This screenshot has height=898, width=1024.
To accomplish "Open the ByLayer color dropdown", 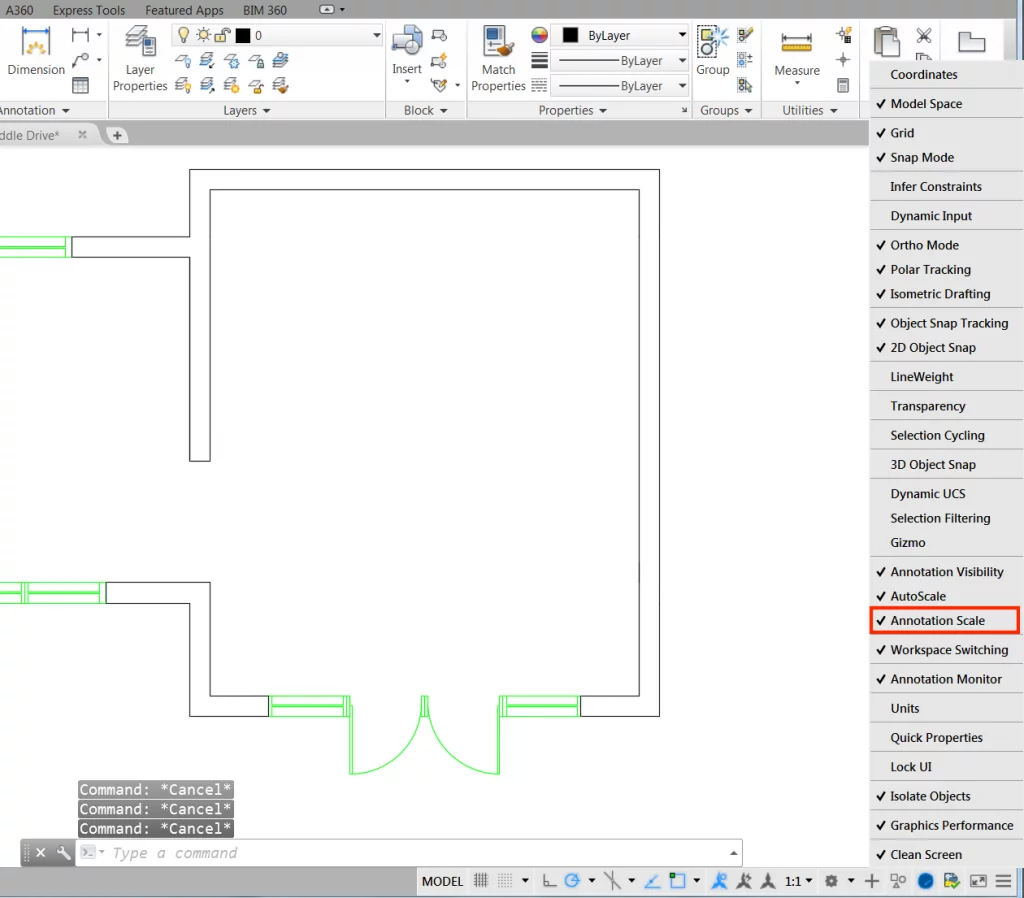I will [680, 34].
